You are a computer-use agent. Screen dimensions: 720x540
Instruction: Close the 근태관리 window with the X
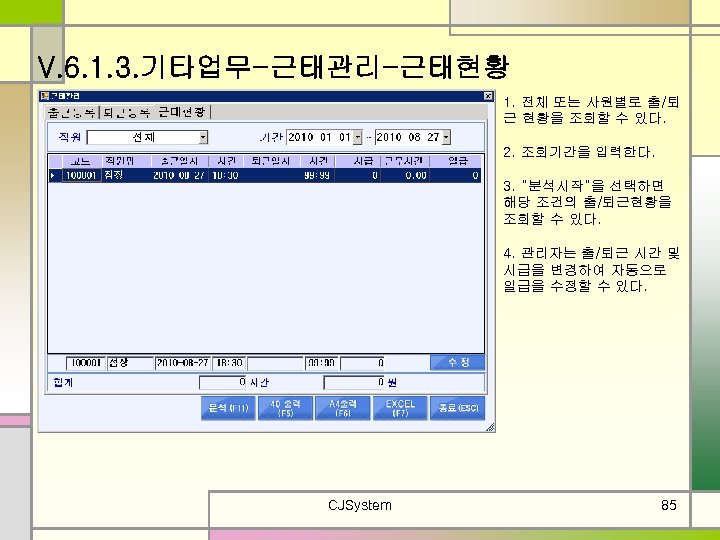click(x=488, y=96)
